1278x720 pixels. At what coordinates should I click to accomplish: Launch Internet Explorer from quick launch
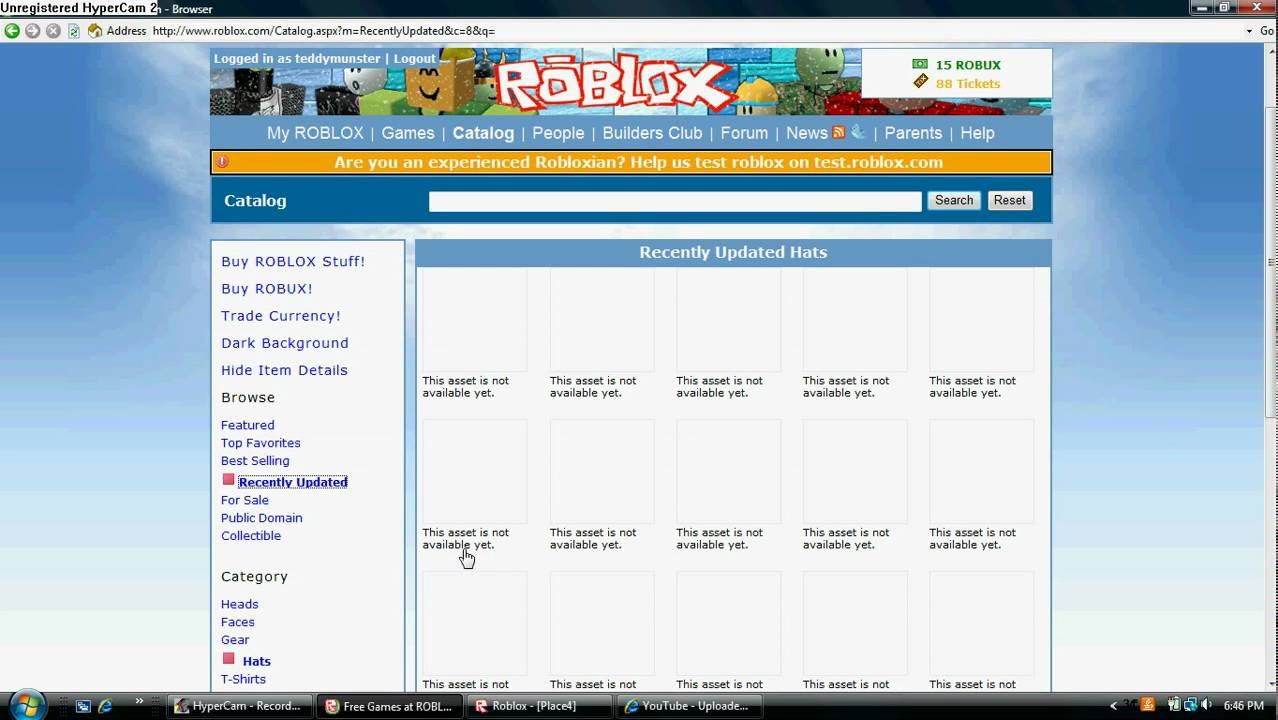[x=105, y=706]
